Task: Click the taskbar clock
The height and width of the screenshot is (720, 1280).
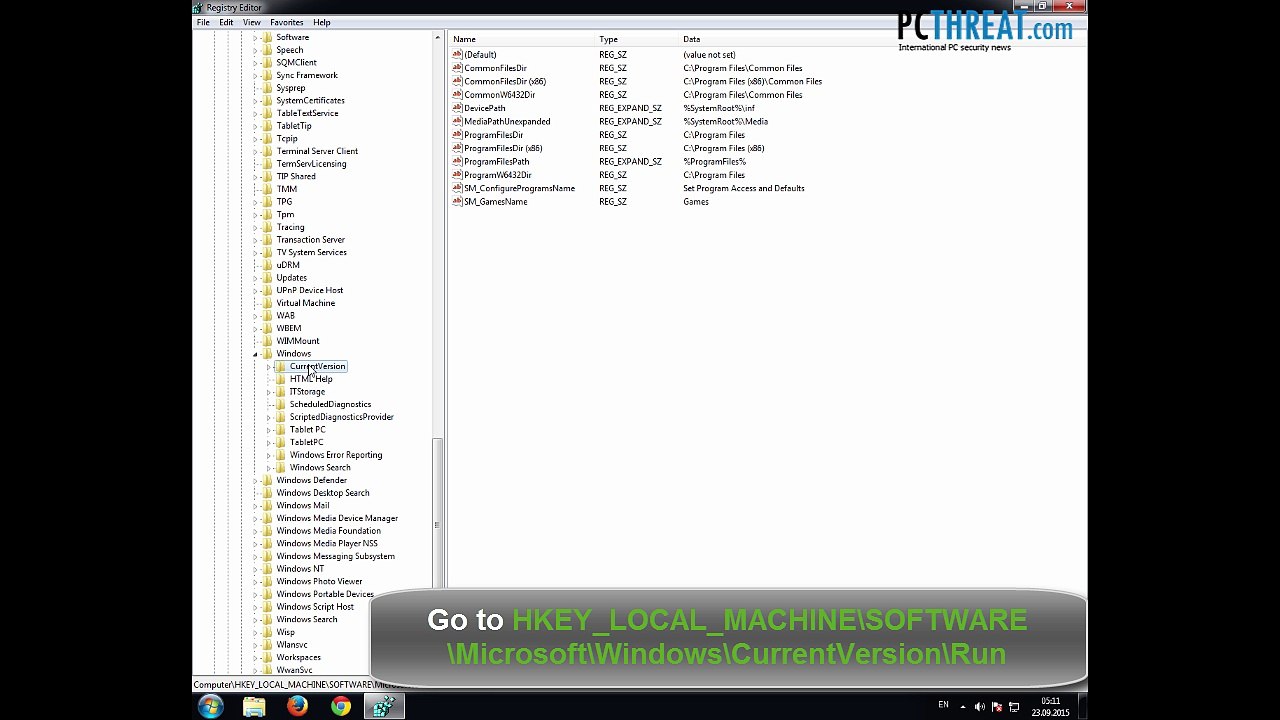Action: (1053, 707)
